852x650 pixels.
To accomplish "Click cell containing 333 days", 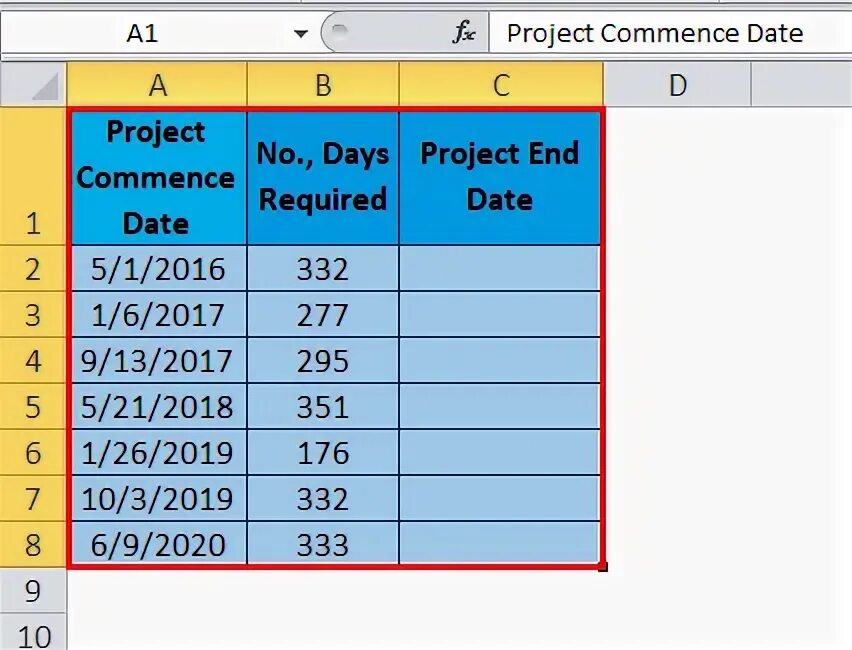I will [323, 544].
